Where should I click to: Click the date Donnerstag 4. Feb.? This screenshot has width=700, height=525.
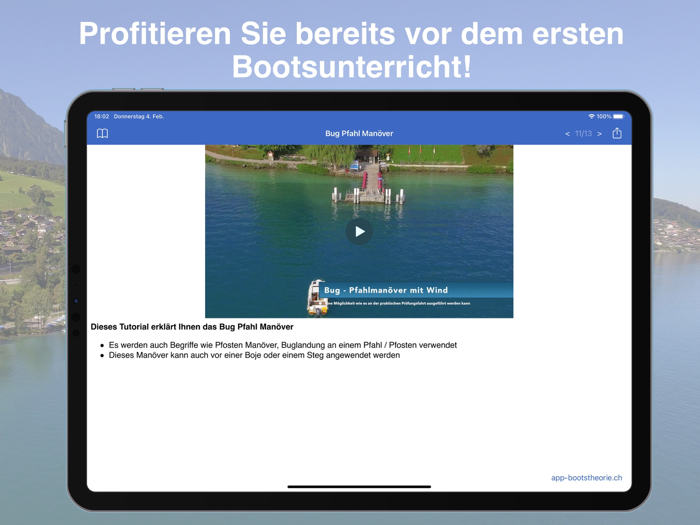[x=139, y=117]
